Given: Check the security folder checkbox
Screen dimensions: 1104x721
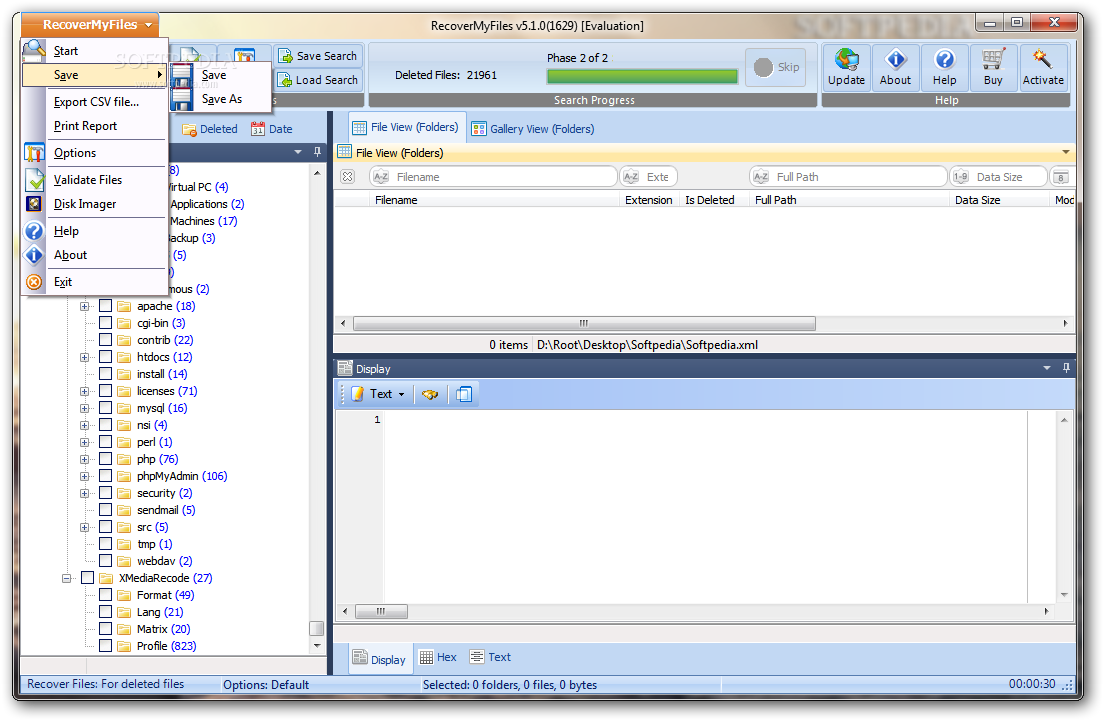Looking at the screenshot, I should 106,493.
